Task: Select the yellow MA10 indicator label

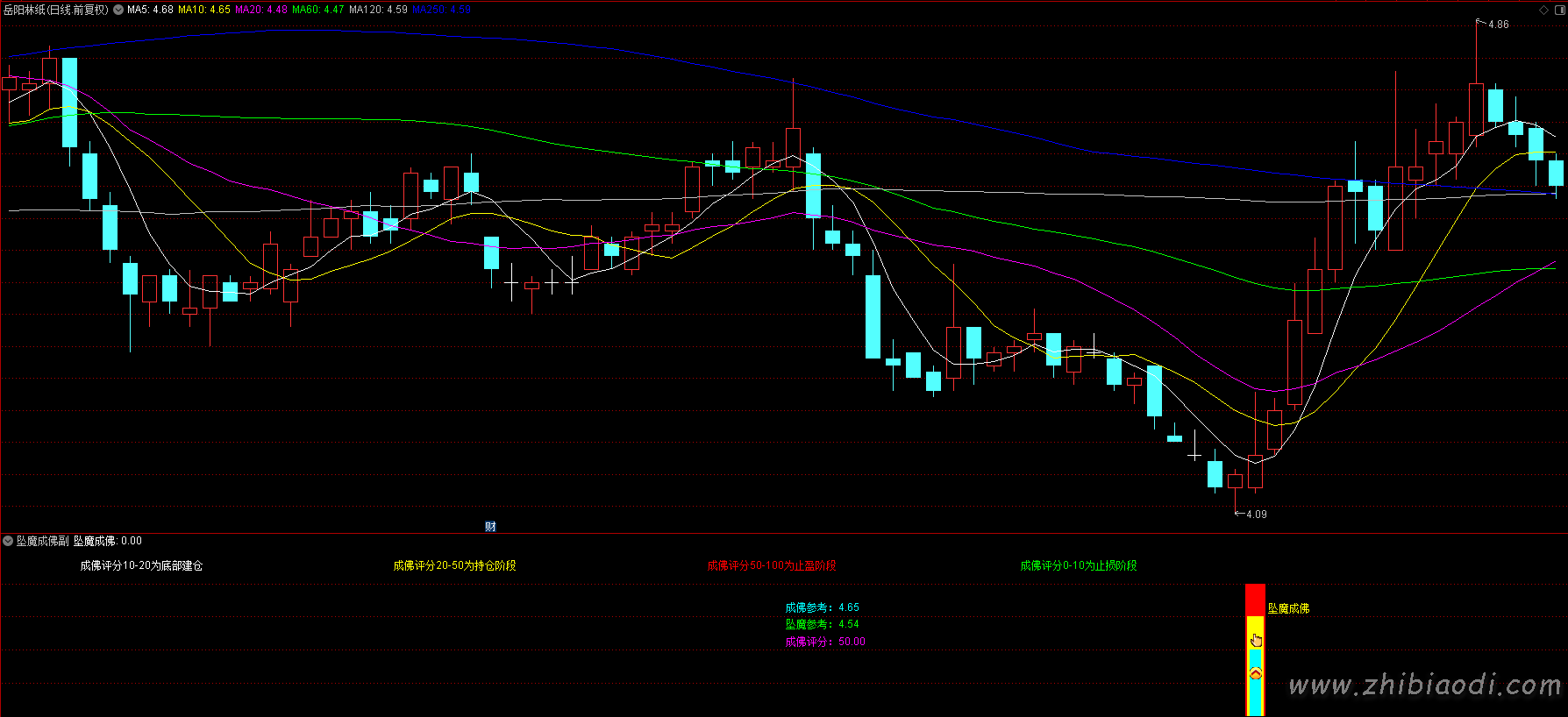Action: (203, 10)
